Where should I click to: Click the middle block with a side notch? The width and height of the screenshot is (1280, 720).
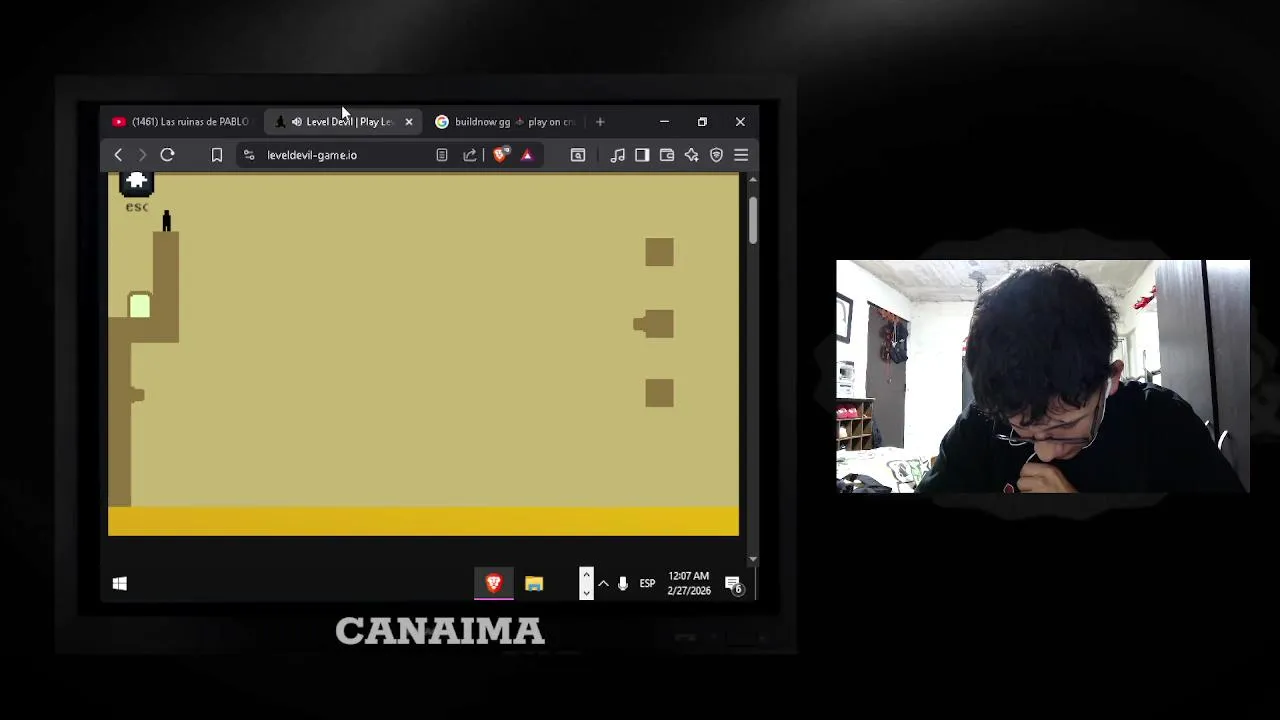[x=654, y=324]
